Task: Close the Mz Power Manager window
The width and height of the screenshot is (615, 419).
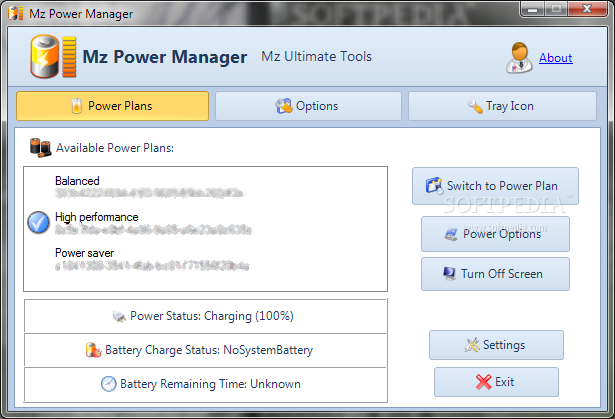Action: pos(587,8)
